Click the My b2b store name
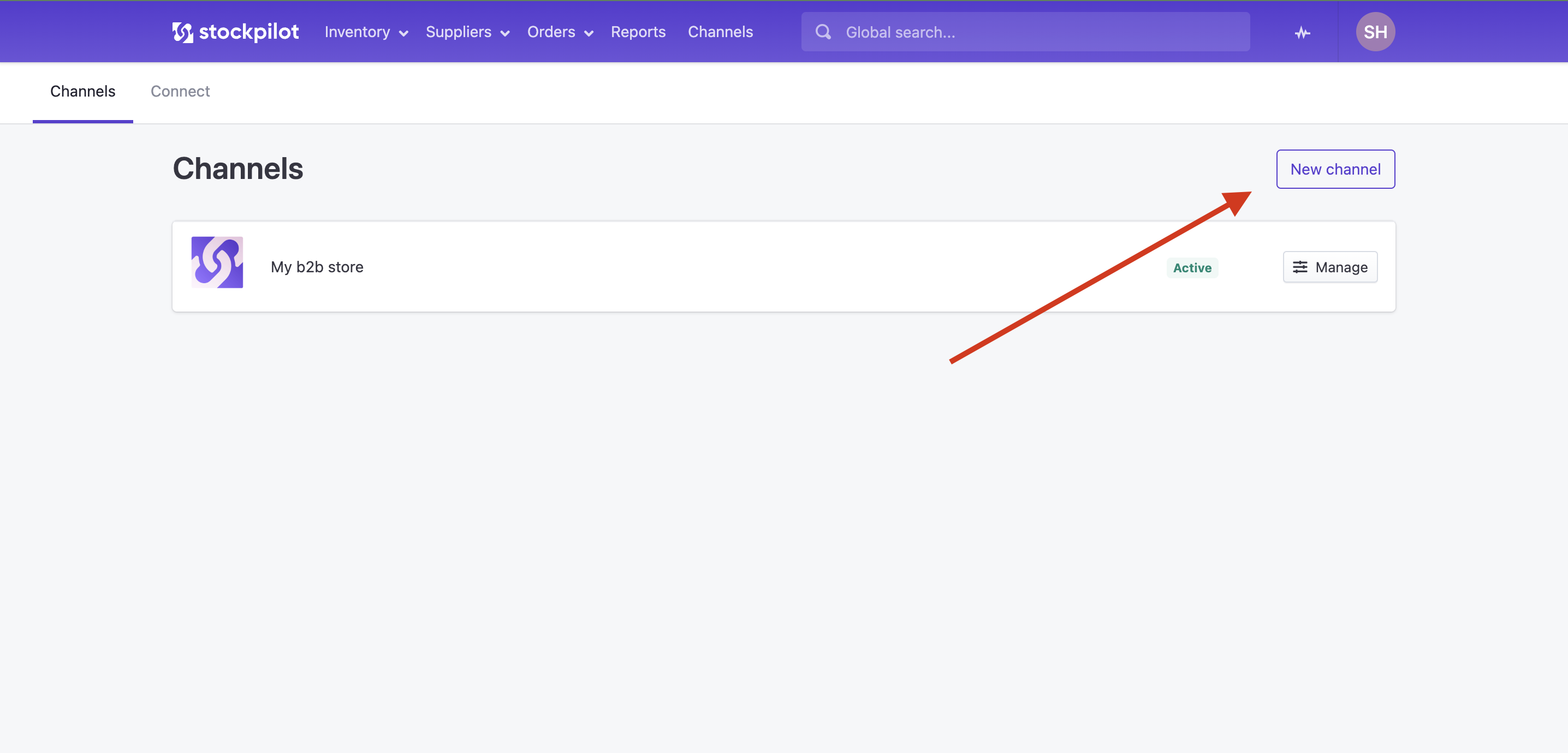Screen dimensions: 1568x753 pyautogui.click(x=317, y=267)
